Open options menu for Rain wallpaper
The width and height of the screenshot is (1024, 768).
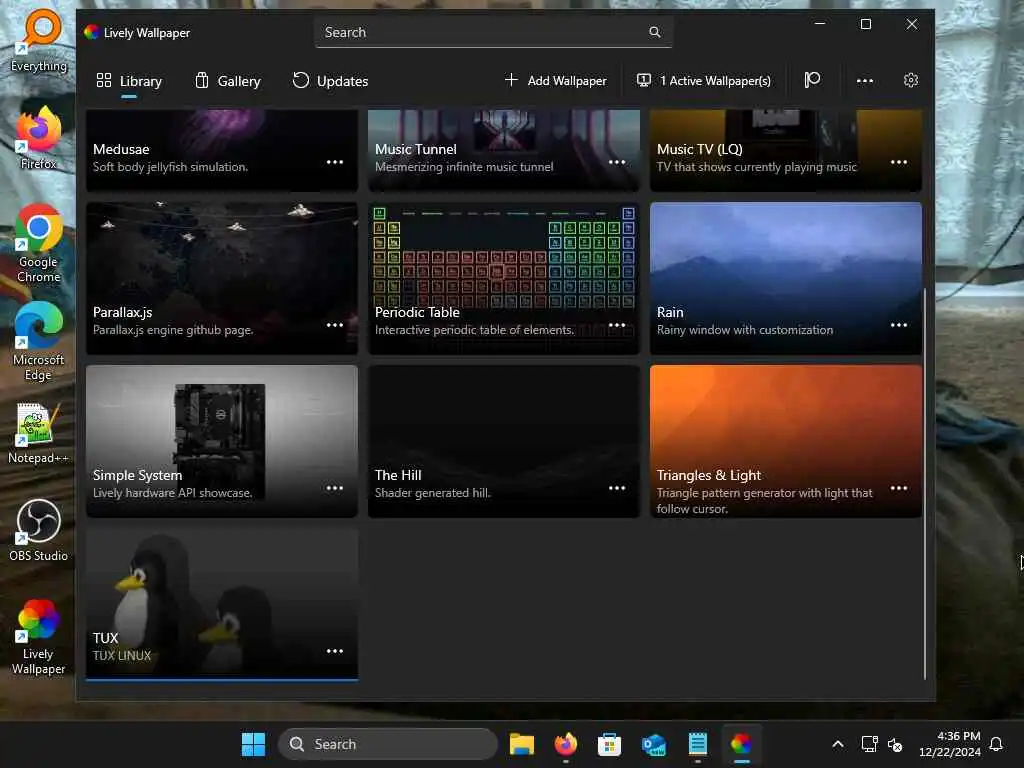pyautogui.click(x=899, y=325)
